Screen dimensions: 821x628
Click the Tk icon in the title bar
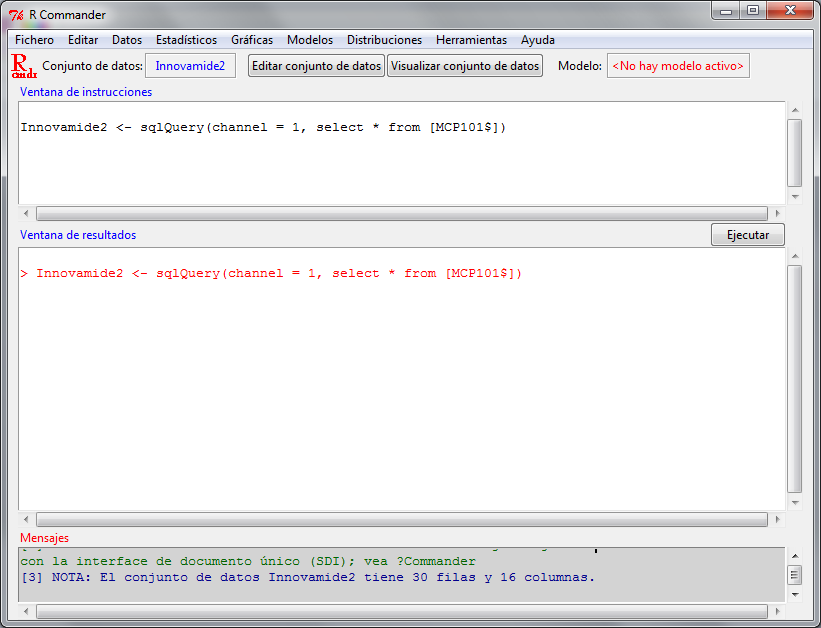(16, 14)
